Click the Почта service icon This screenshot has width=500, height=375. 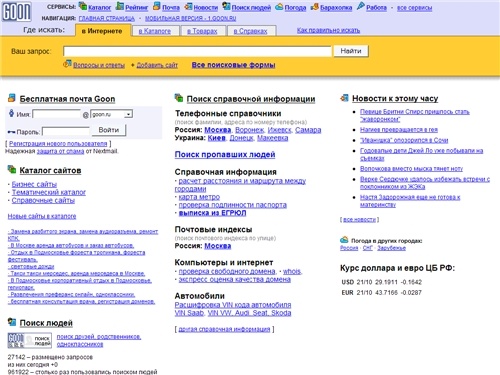click(x=157, y=6)
